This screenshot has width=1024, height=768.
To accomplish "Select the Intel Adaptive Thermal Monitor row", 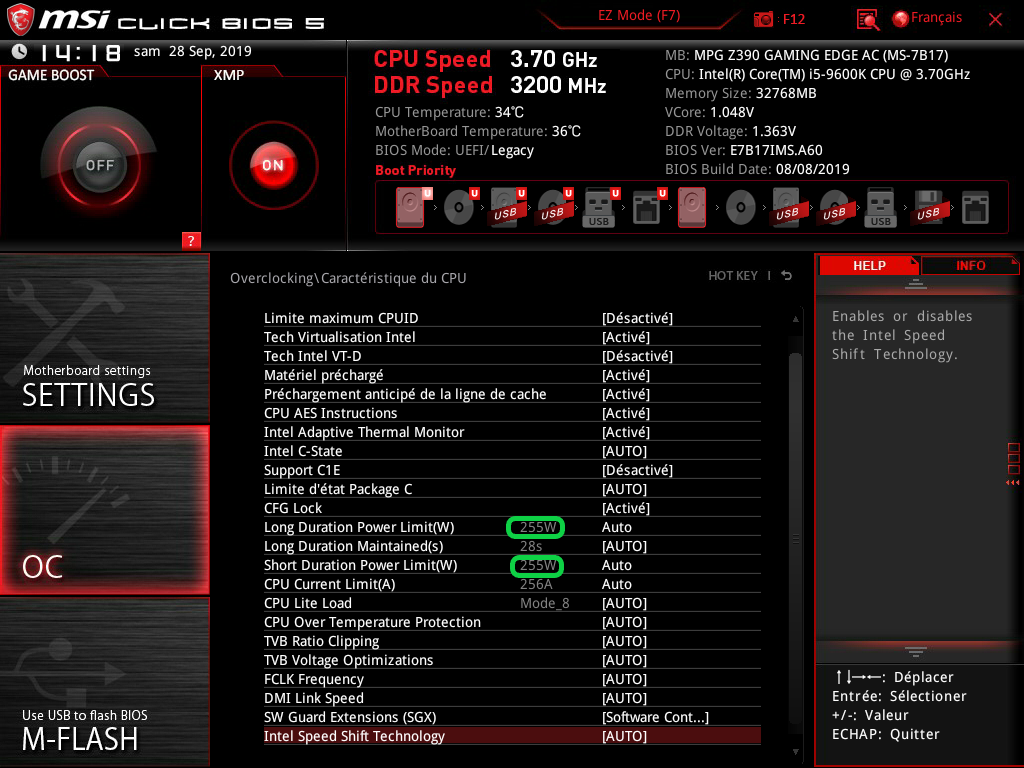I will pyautogui.click(x=512, y=432).
